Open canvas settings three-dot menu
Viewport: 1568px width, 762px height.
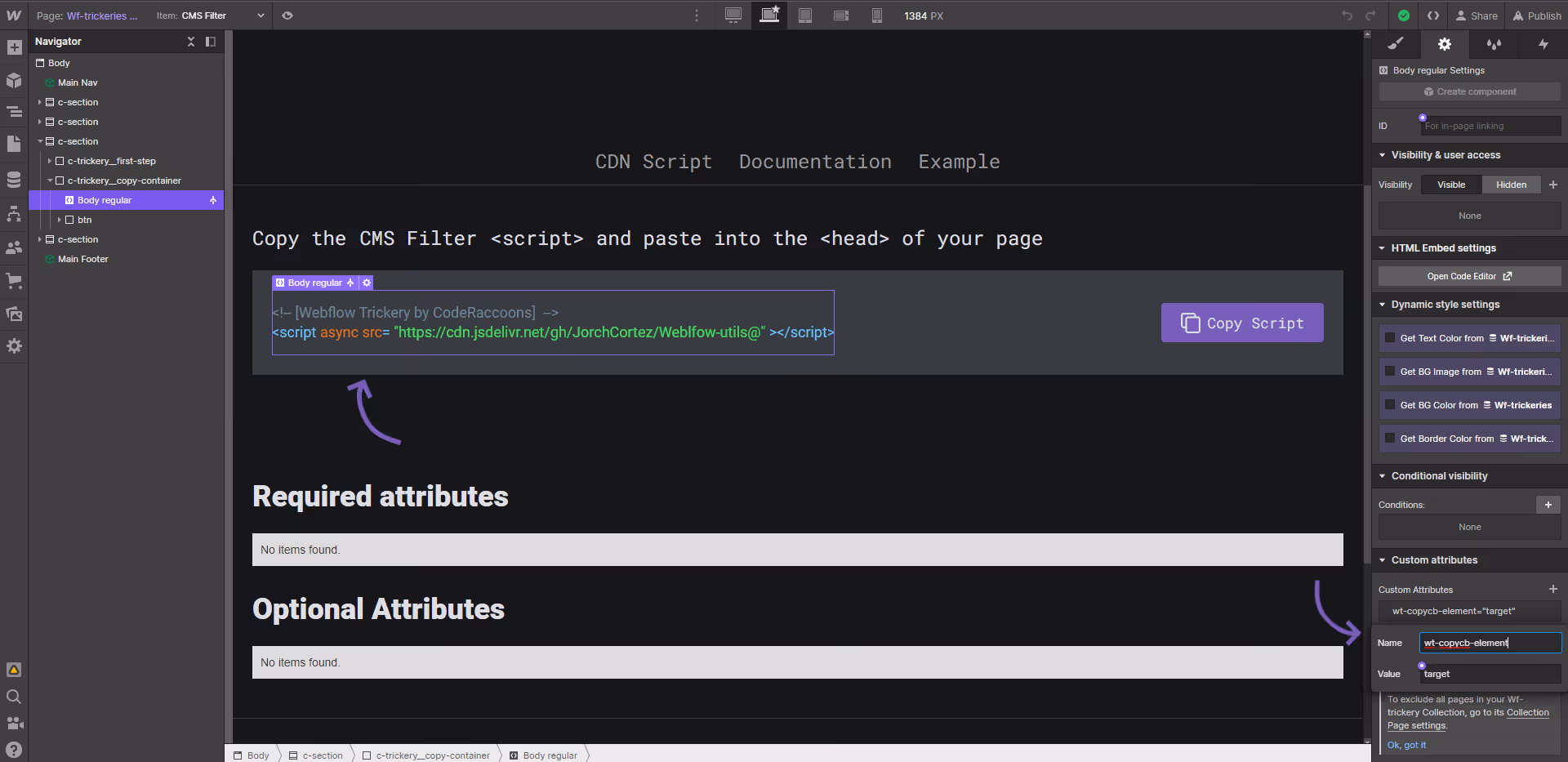(x=697, y=16)
